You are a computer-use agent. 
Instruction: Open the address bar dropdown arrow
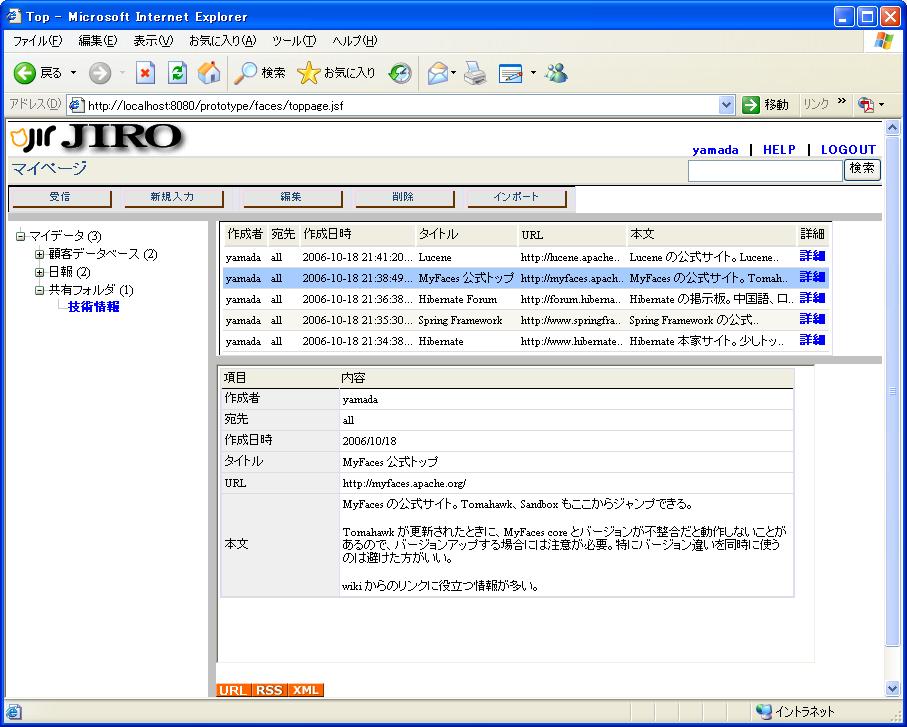click(727, 105)
